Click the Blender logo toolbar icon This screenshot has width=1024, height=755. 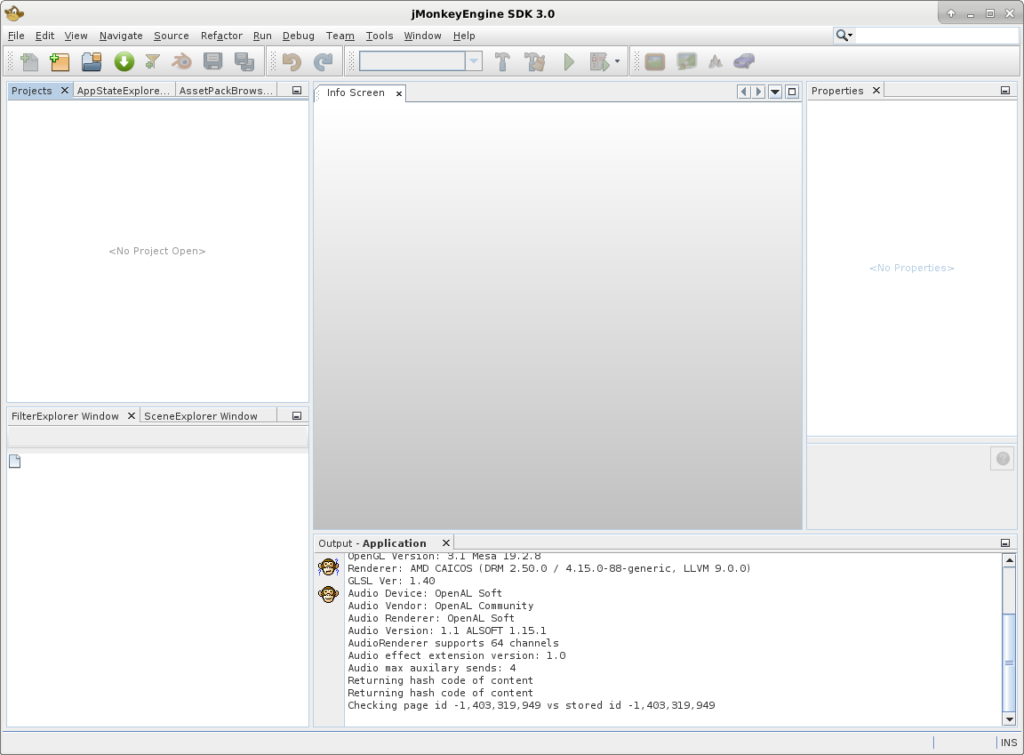coord(181,62)
